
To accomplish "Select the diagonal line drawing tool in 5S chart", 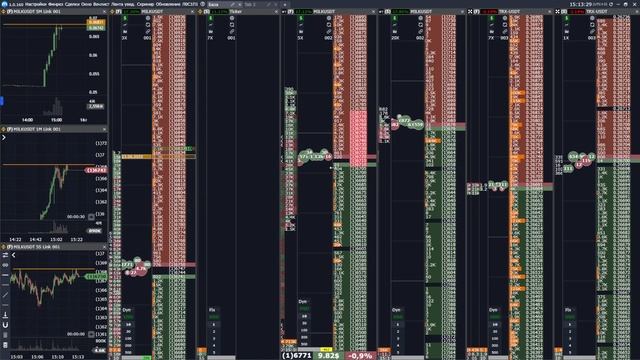I will [x=5, y=295].
